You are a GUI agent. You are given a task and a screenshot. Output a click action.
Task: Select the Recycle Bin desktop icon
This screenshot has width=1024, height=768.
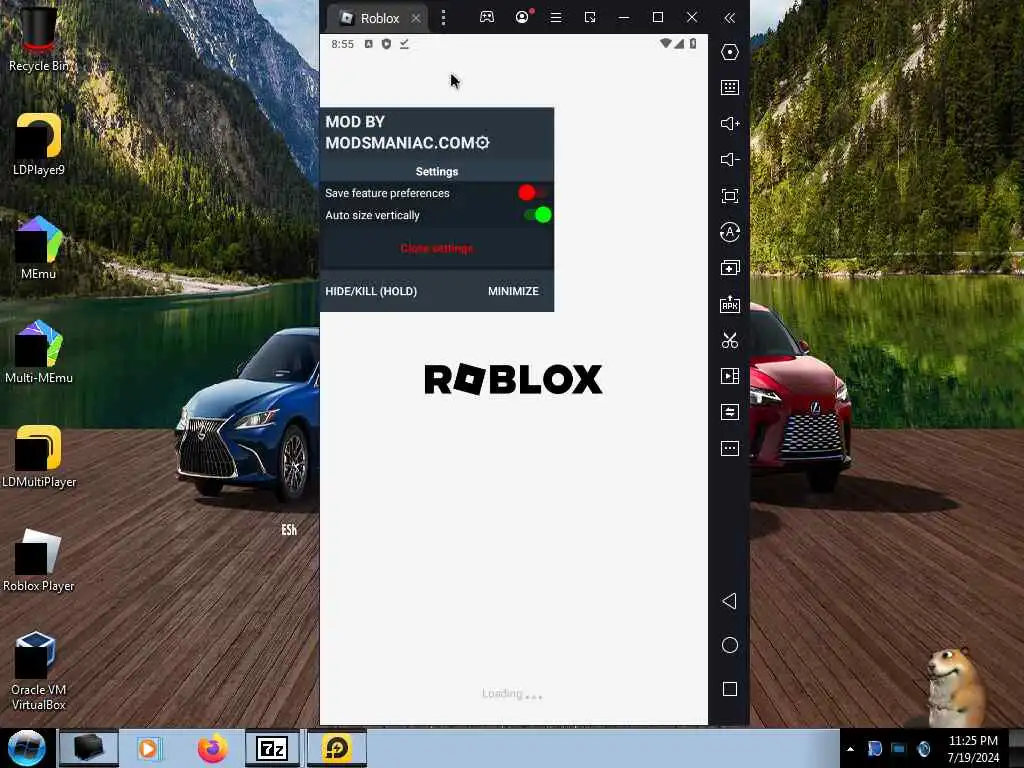[x=39, y=38]
